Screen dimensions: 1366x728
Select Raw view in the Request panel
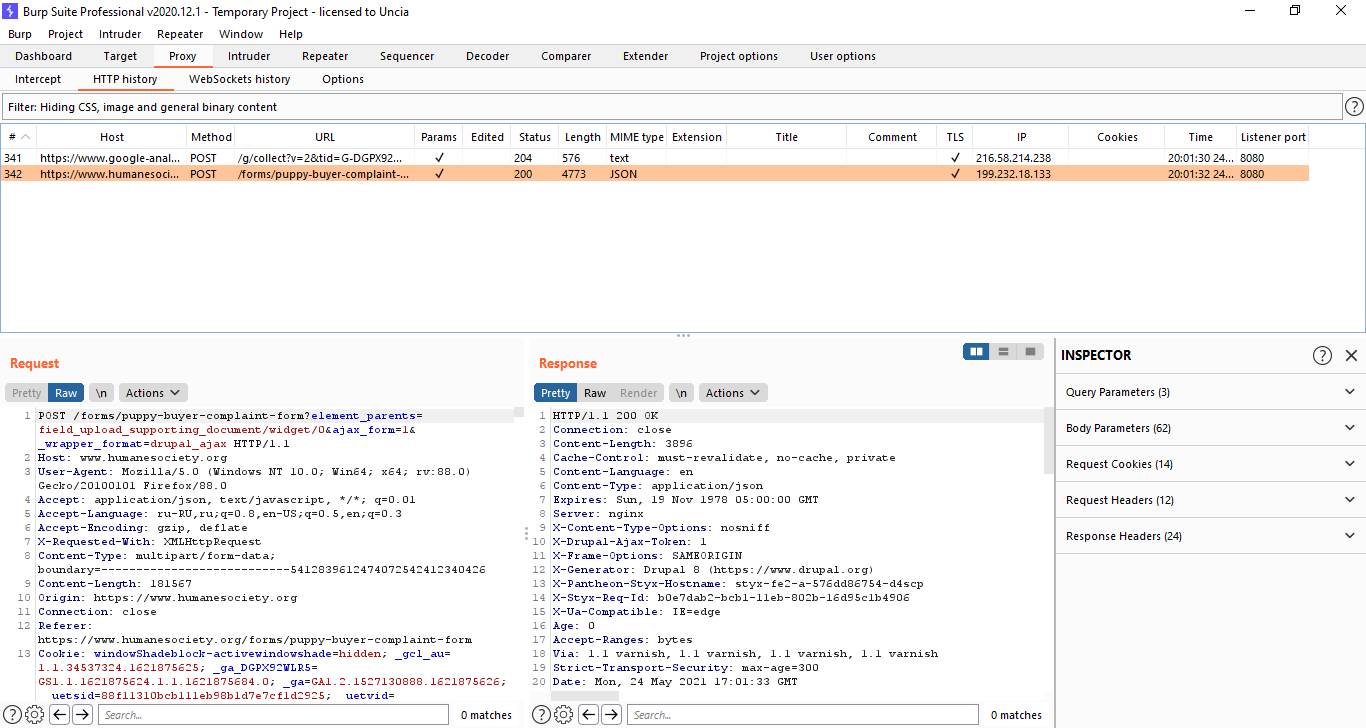(66, 393)
